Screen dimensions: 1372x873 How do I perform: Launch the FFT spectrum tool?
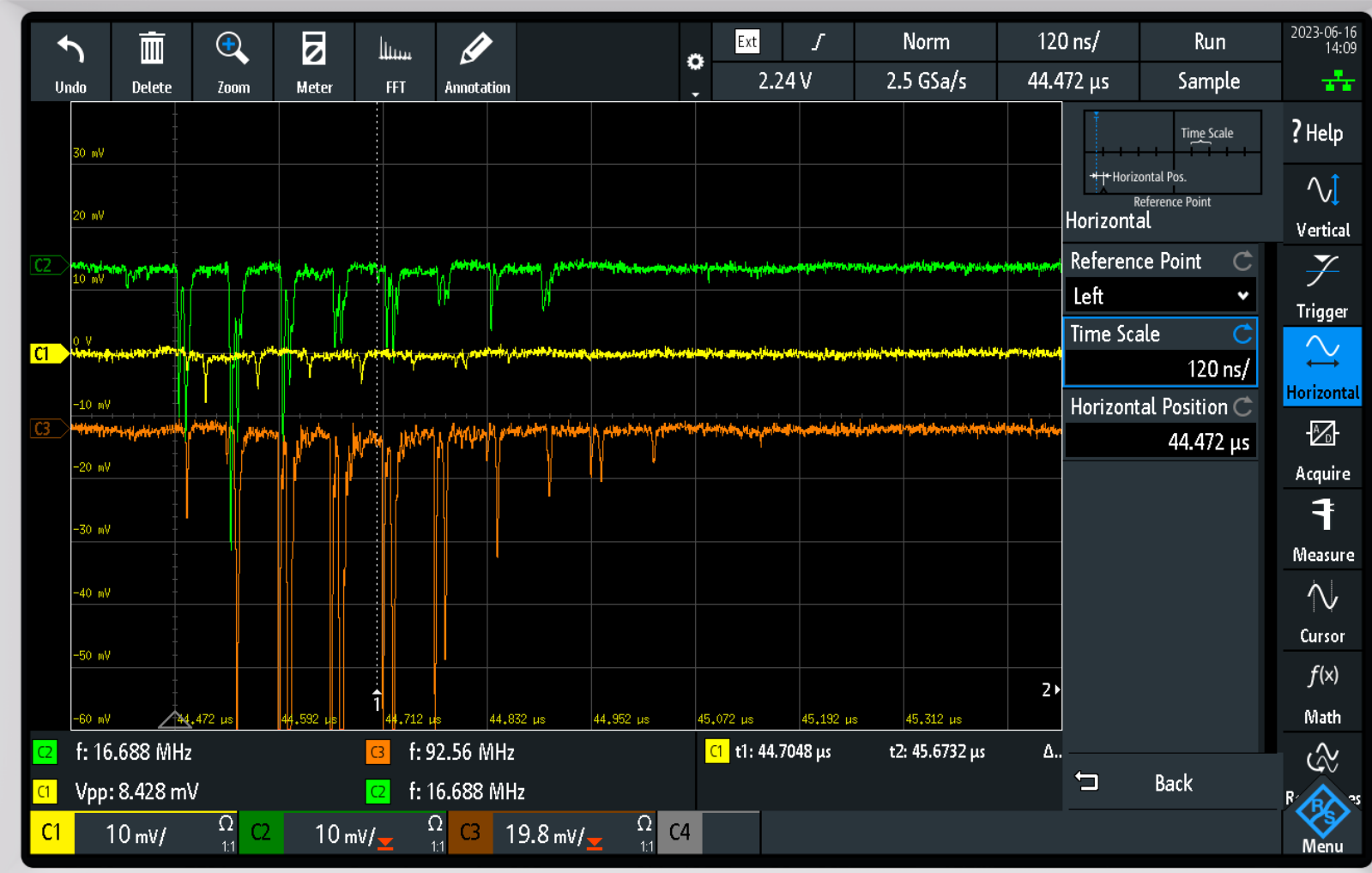click(x=395, y=50)
